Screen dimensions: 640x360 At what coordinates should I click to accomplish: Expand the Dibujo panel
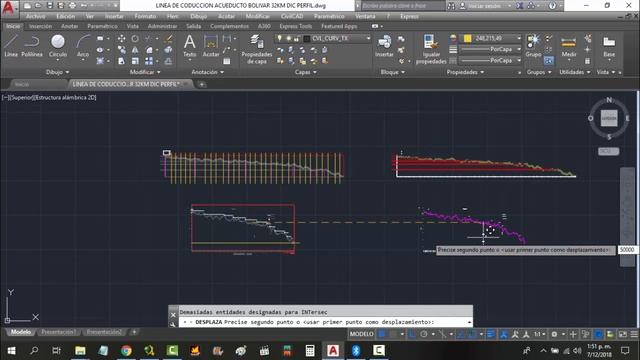[x=57, y=72]
